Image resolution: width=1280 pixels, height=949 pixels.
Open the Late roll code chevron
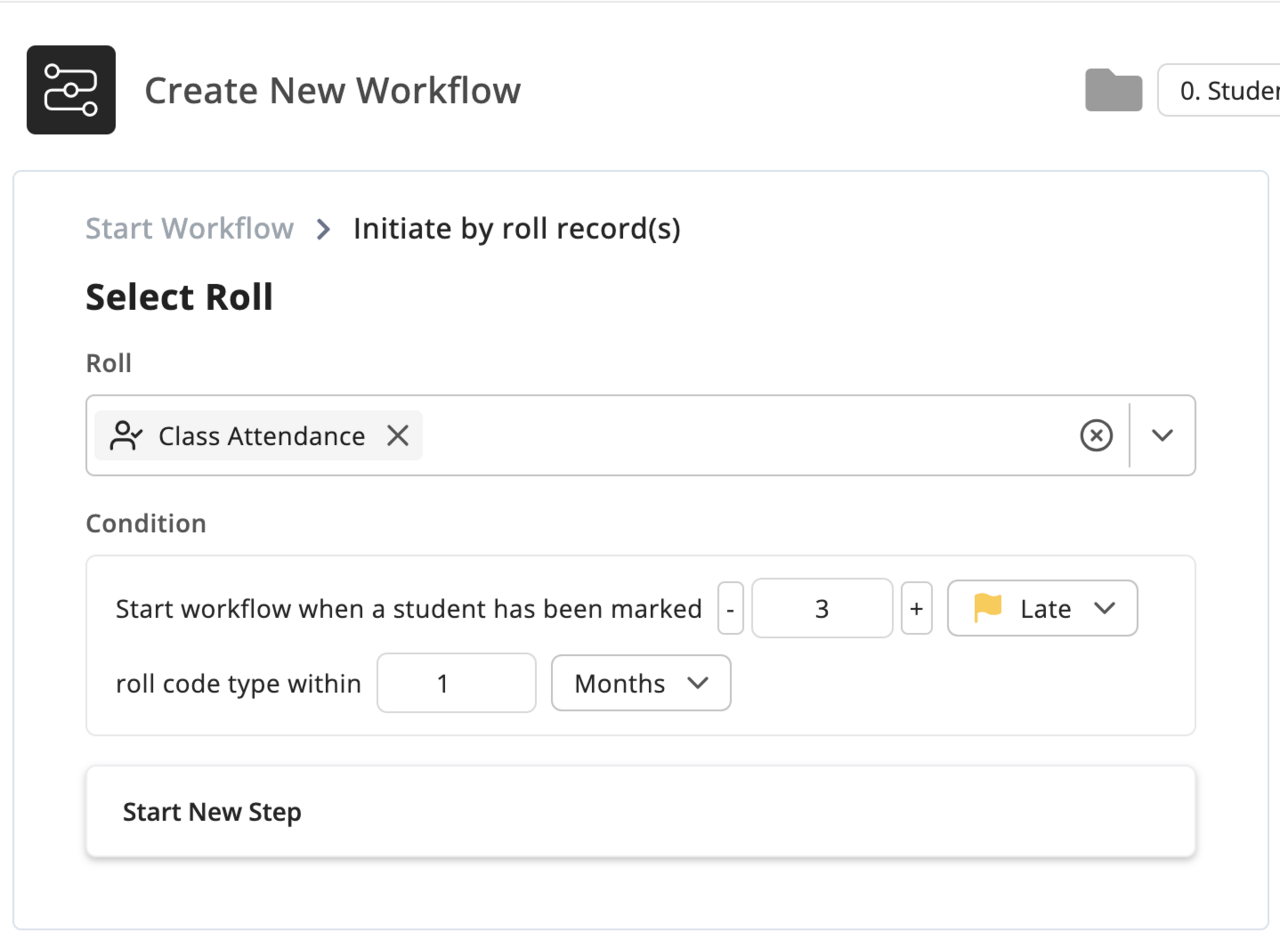pos(1104,608)
